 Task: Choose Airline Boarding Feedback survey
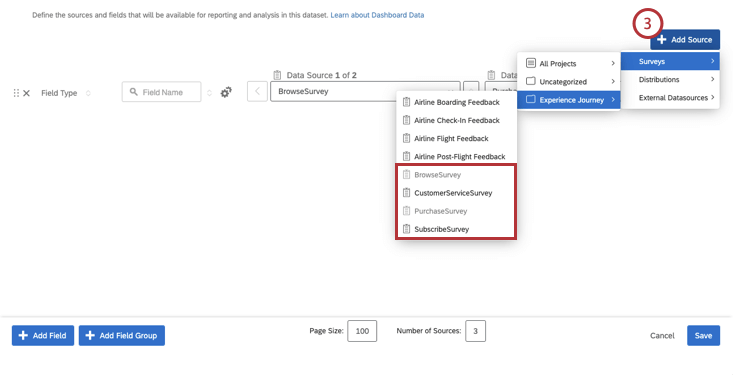tap(456, 102)
